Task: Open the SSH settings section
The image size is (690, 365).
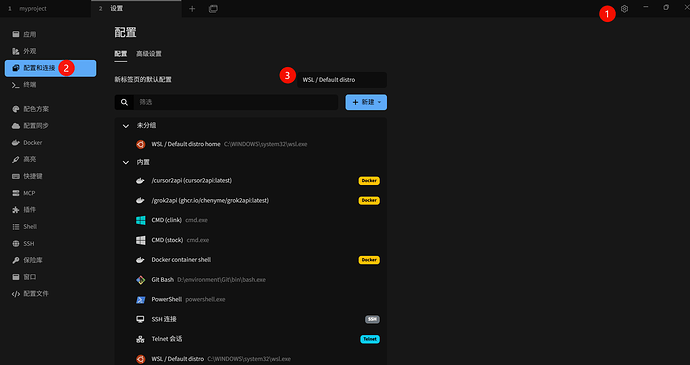Action: coord(51,243)
